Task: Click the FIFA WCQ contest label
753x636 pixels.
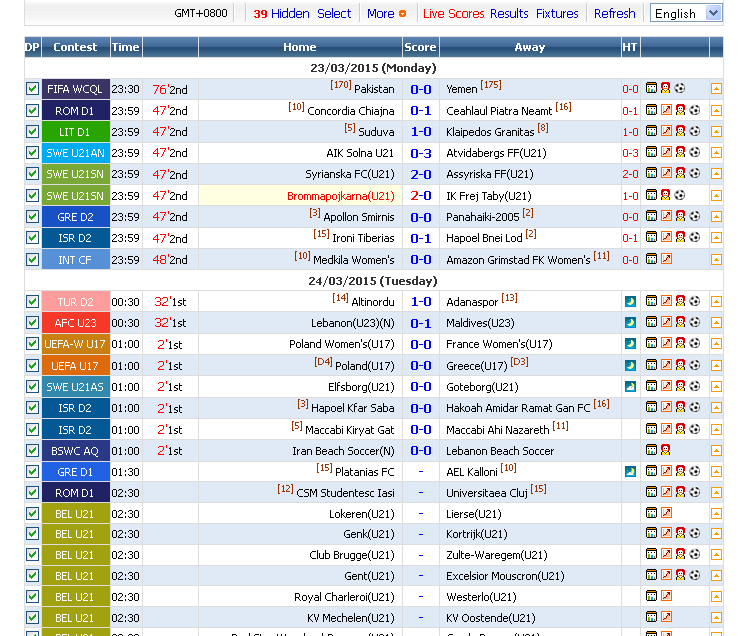Action: tap(75, 89)
